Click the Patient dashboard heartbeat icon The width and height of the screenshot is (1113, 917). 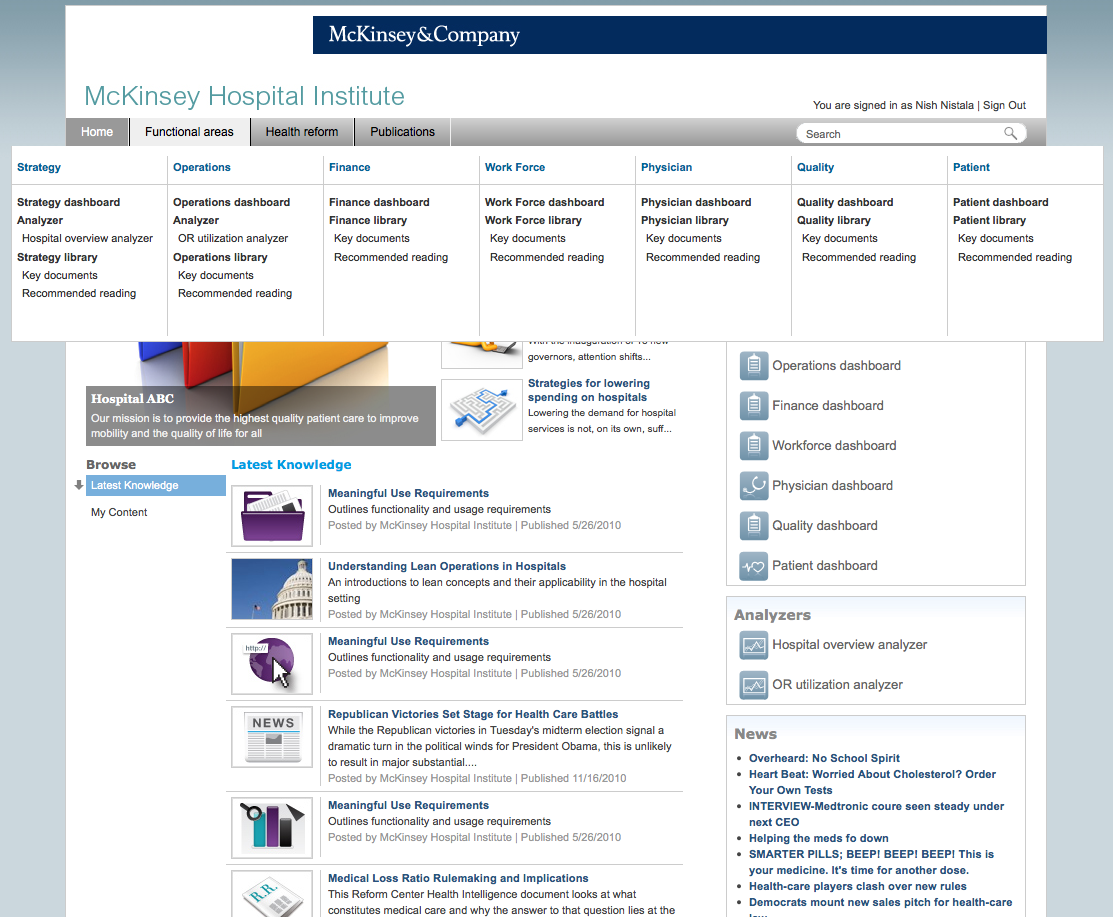click(754, 566)
